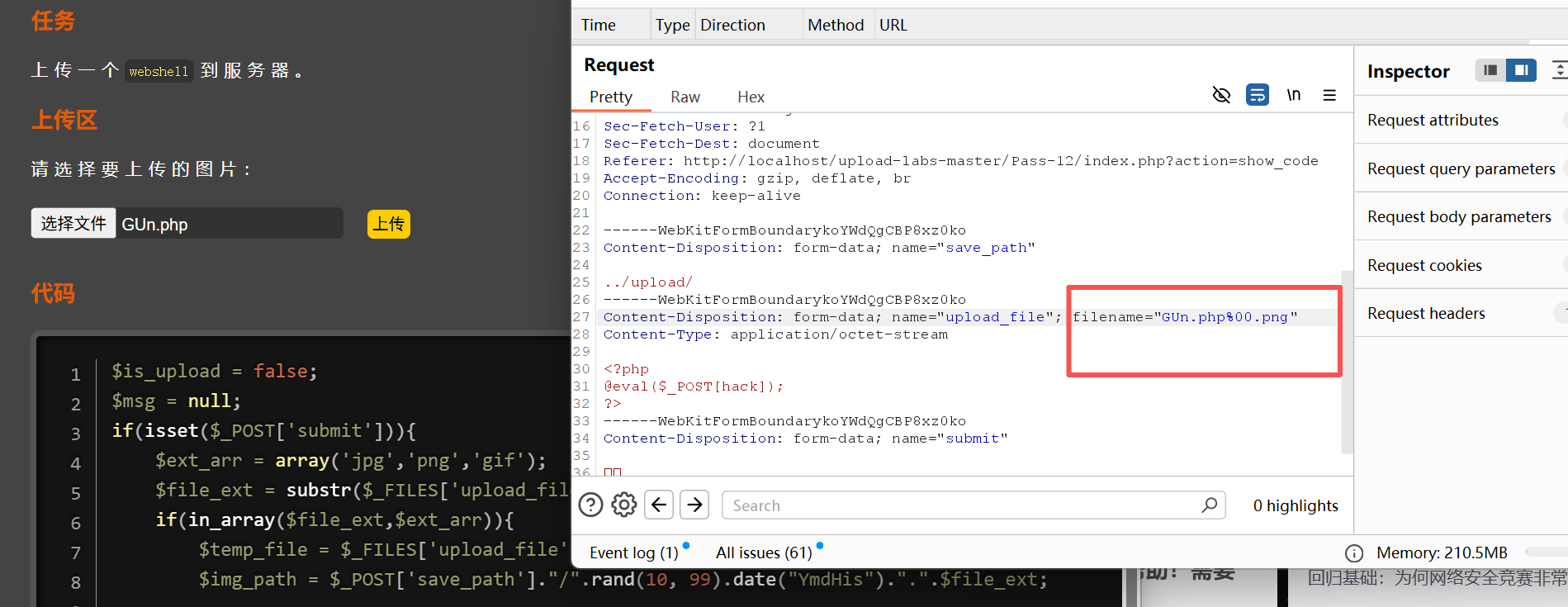The image size is (1568, 607).
Task: Click the 0 highlights label
Action: coord(1296,505)
